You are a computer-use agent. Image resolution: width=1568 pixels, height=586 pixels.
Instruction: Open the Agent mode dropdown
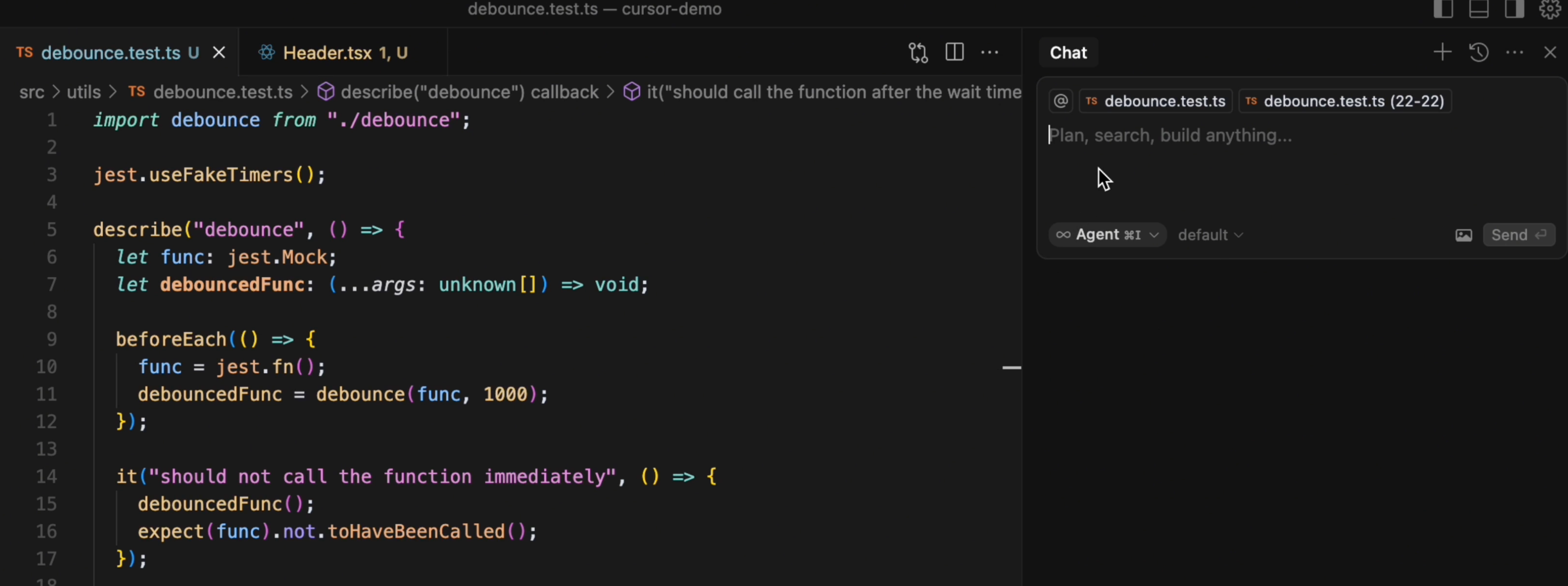coord(1107,235)
